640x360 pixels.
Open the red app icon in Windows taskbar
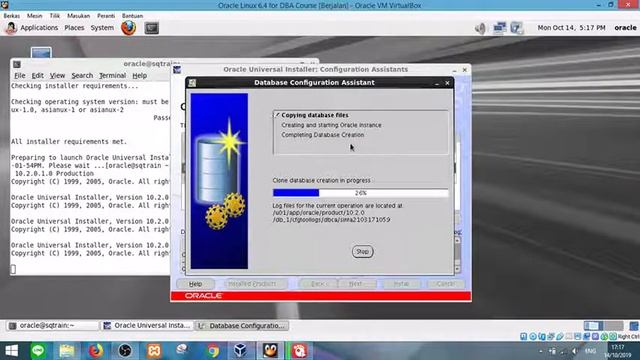[x=299, y=351]
